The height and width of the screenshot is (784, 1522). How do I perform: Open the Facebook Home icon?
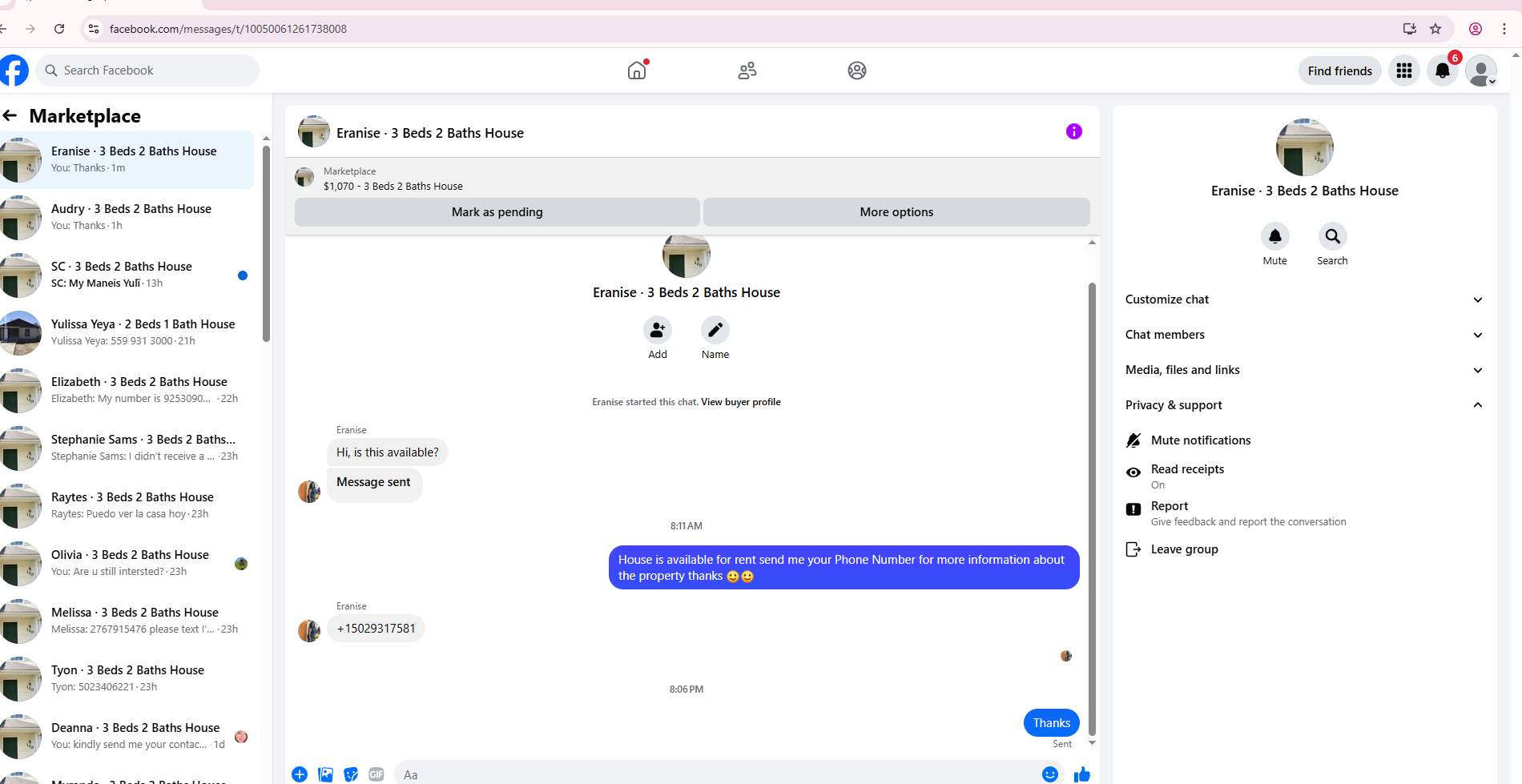[637, 70]
